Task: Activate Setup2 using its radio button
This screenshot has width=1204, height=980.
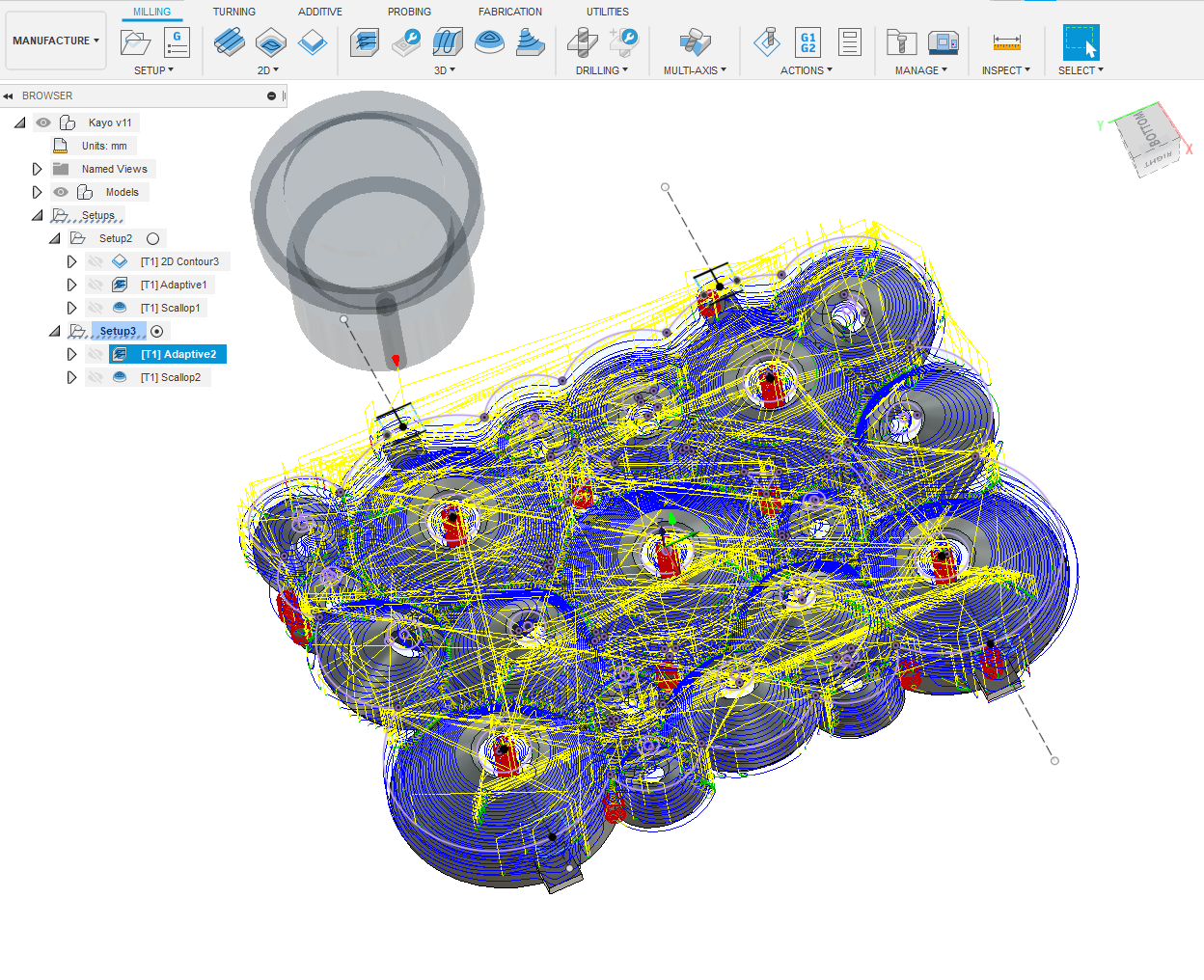Action: [152, 238]
